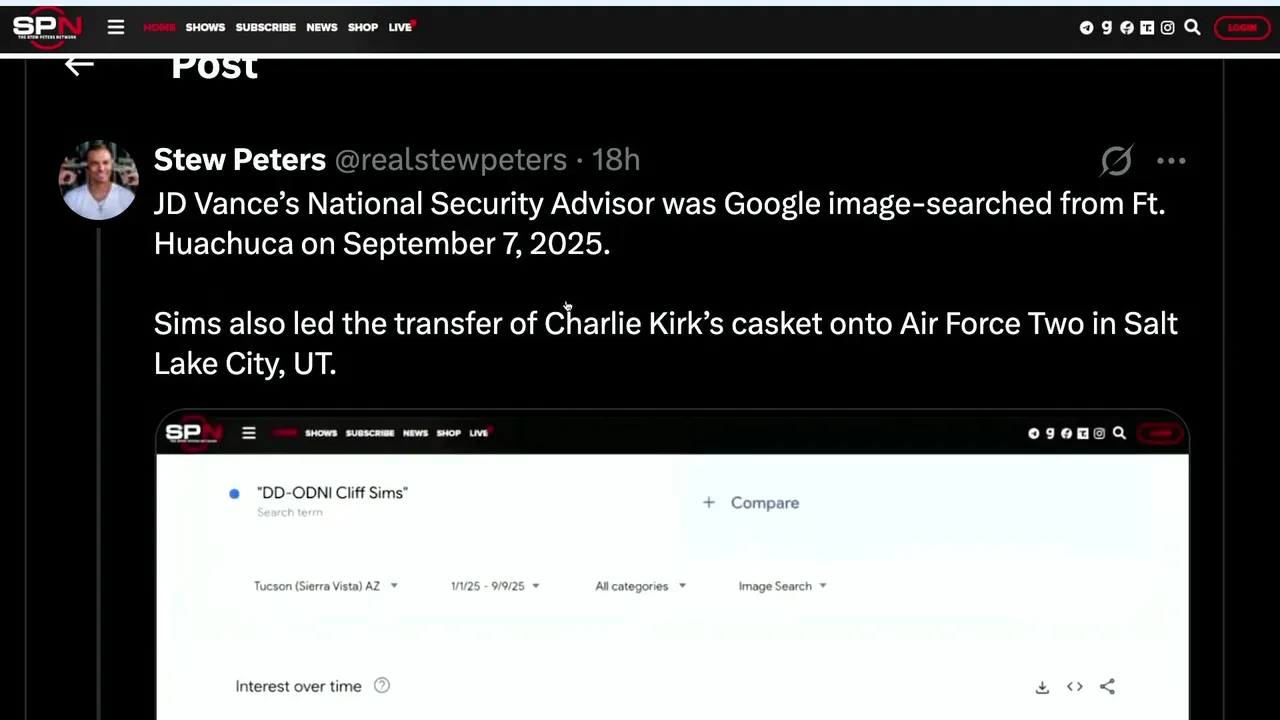The image size is (1280, 720).
Task: Click the search magnifier in top header
Action: (x=1192, y=28)
